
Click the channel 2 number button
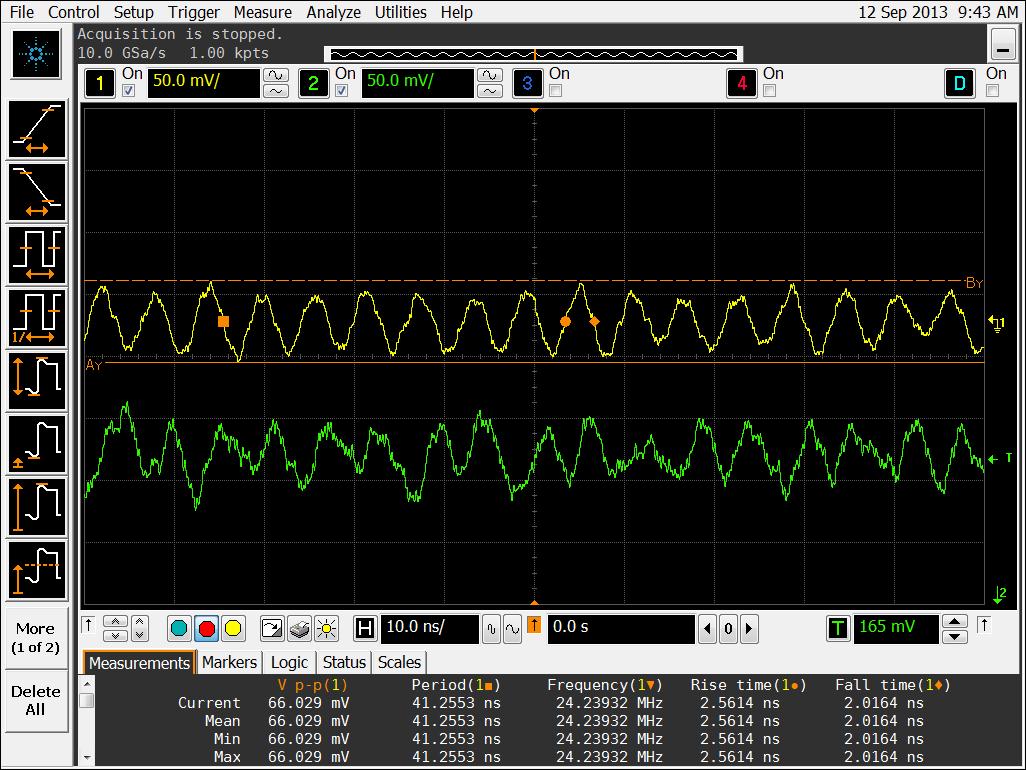(313, 83)
